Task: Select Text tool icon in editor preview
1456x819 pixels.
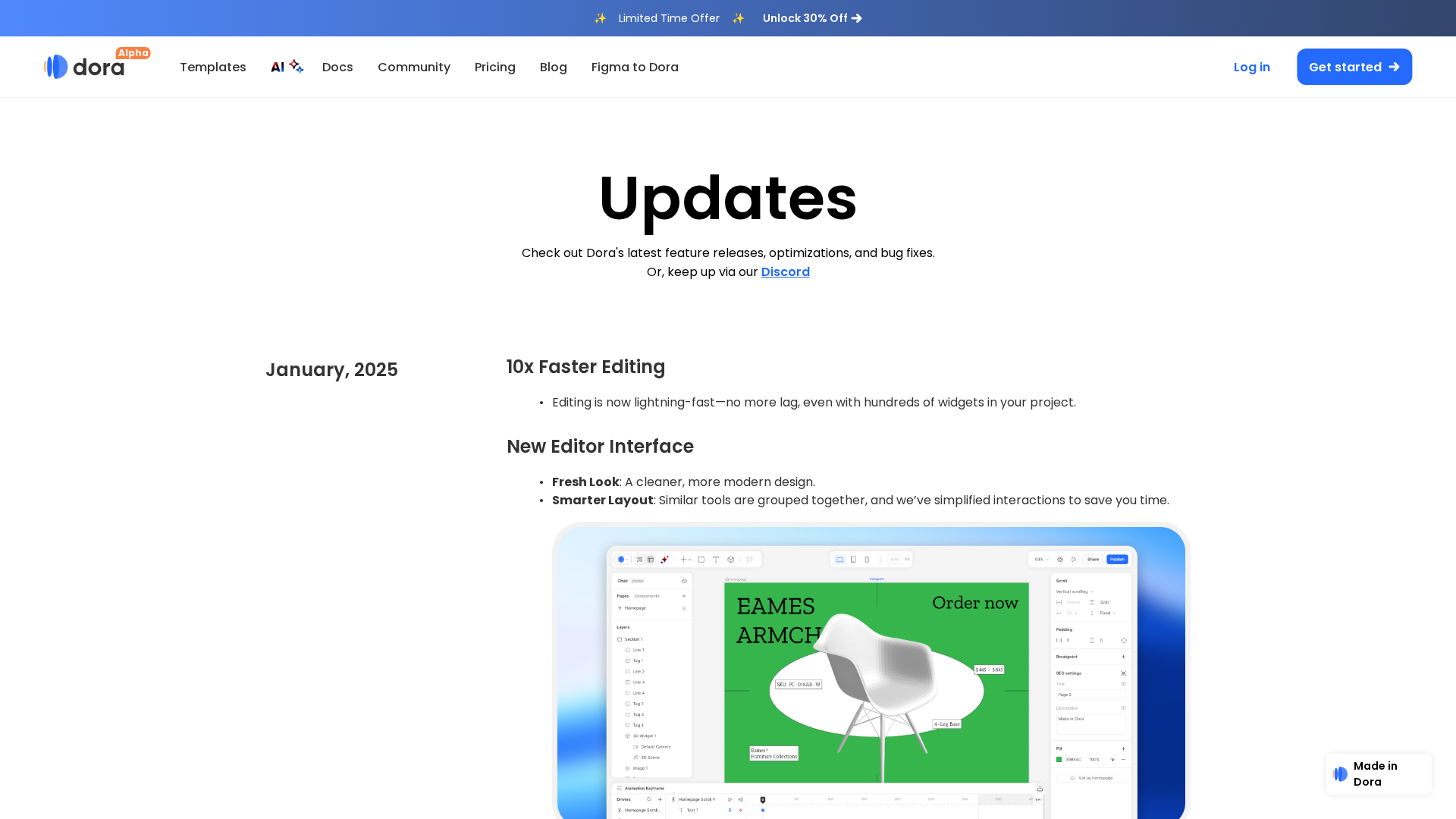Action: [715, 560]
